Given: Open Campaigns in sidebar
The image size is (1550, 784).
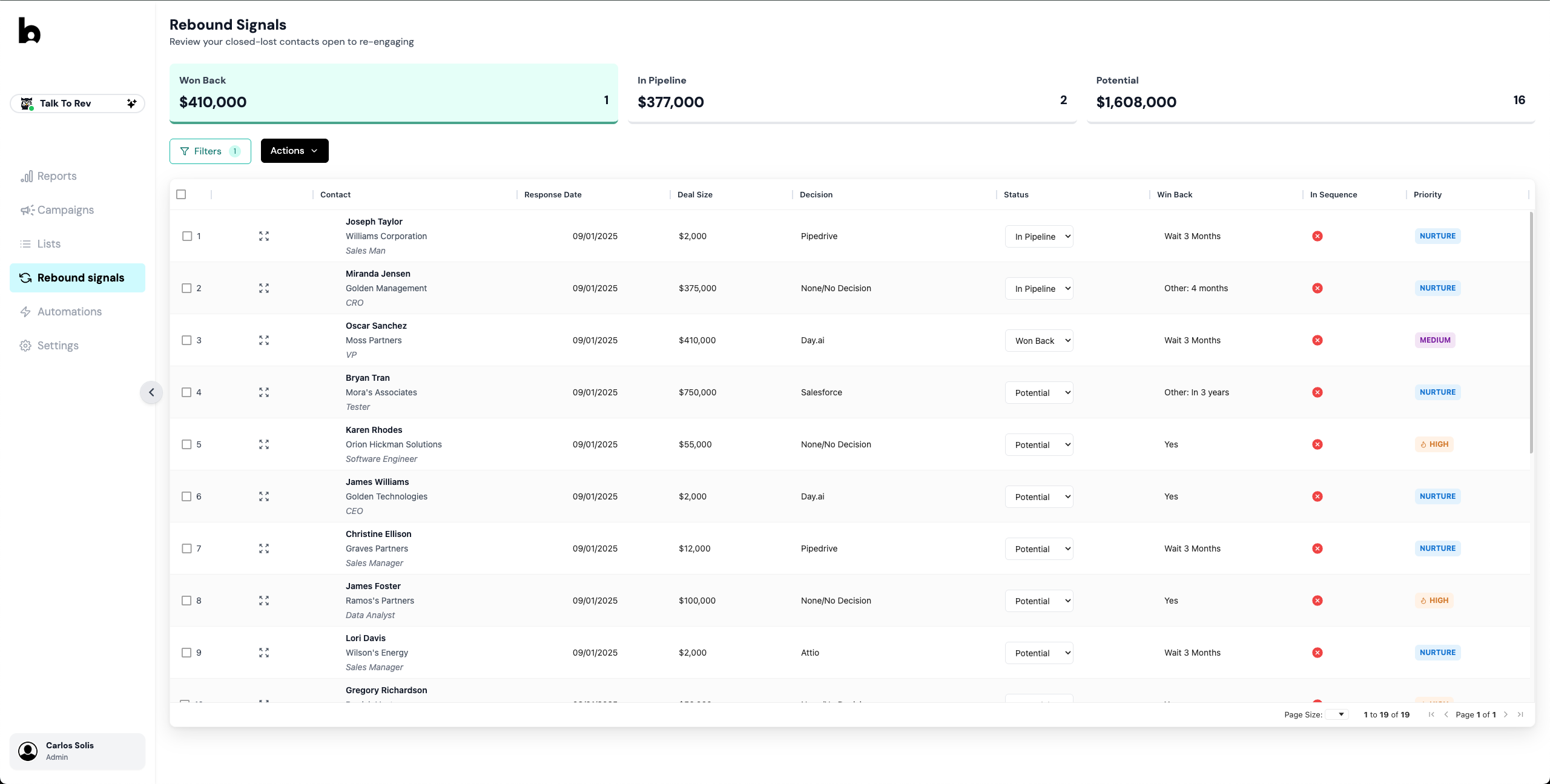Looking at the screenshot, I should click(65, 210).
